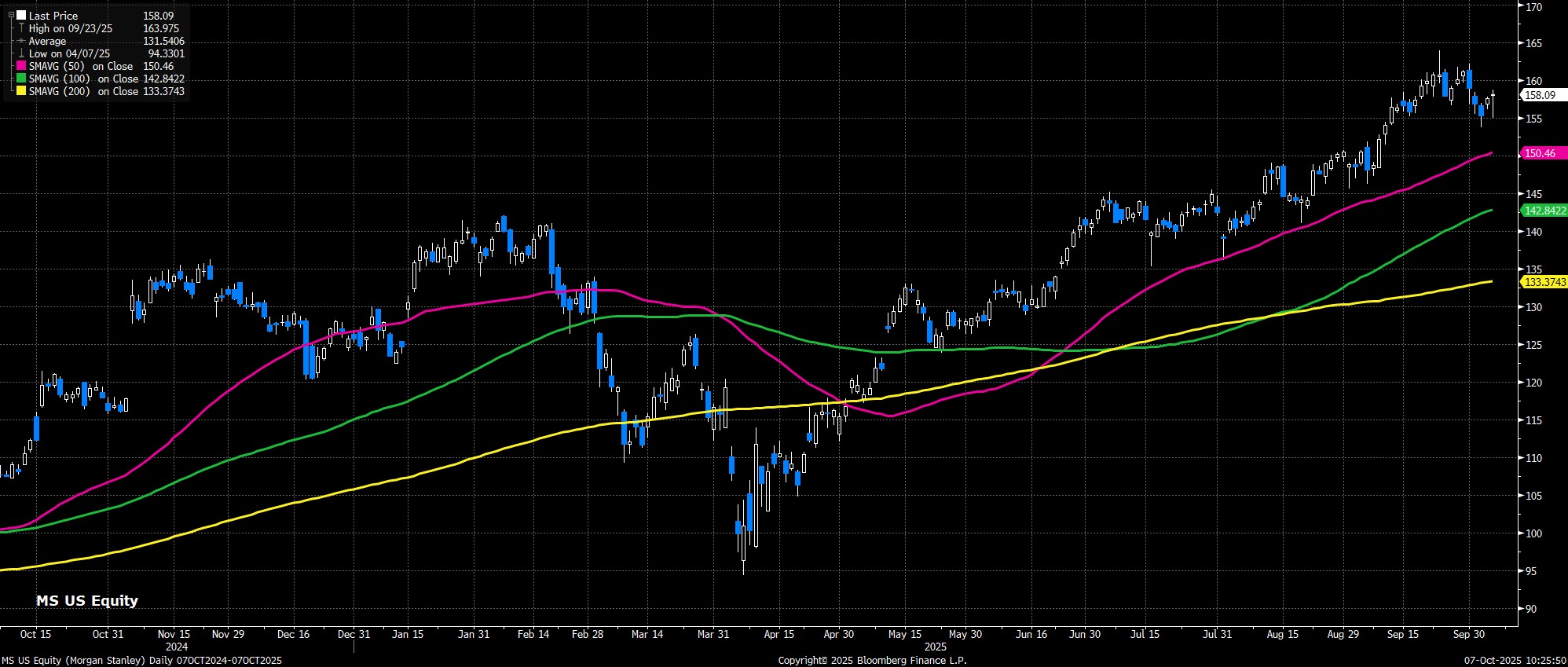Click the white Last Price legend swatch
This screenshot has width=1568, height=667.
pyautogui.click(x=21, y=16)
